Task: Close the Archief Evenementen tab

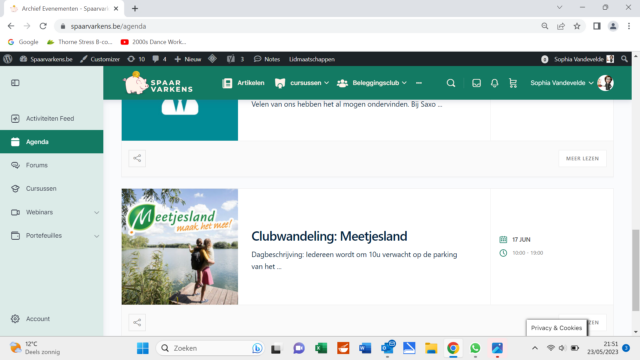Action: coord(116,8)
